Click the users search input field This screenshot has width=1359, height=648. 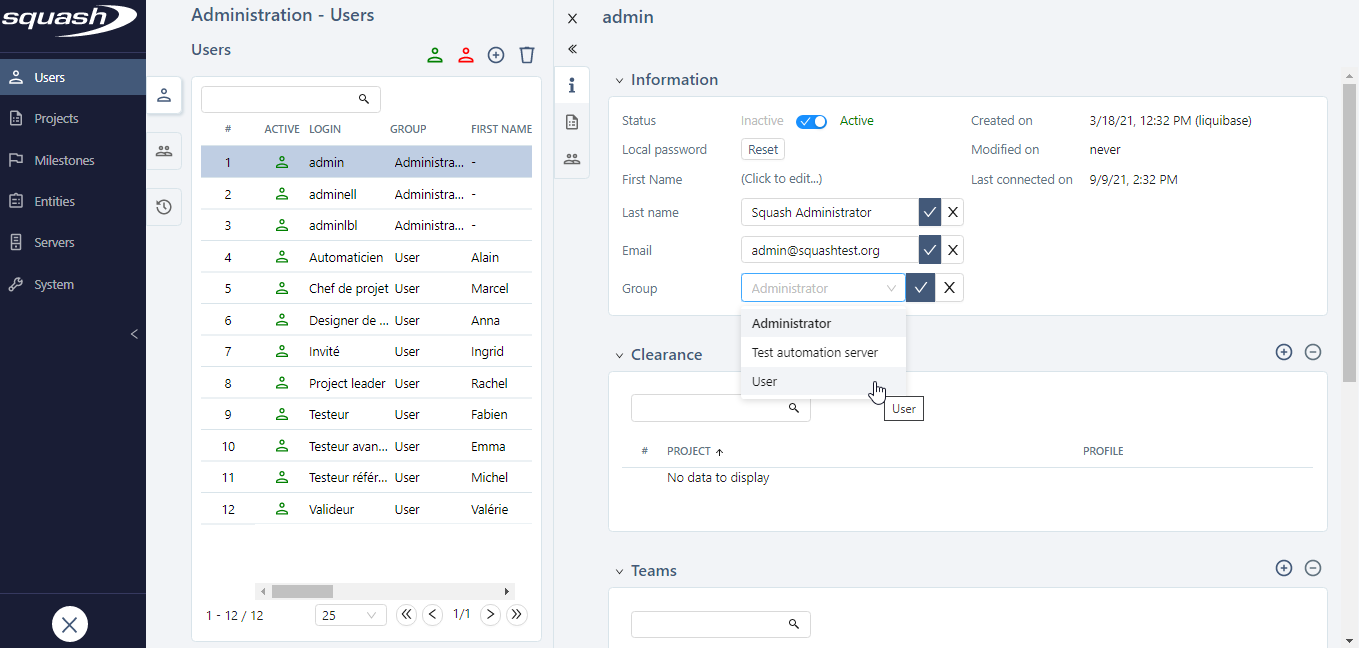click(x=280, y=99)
